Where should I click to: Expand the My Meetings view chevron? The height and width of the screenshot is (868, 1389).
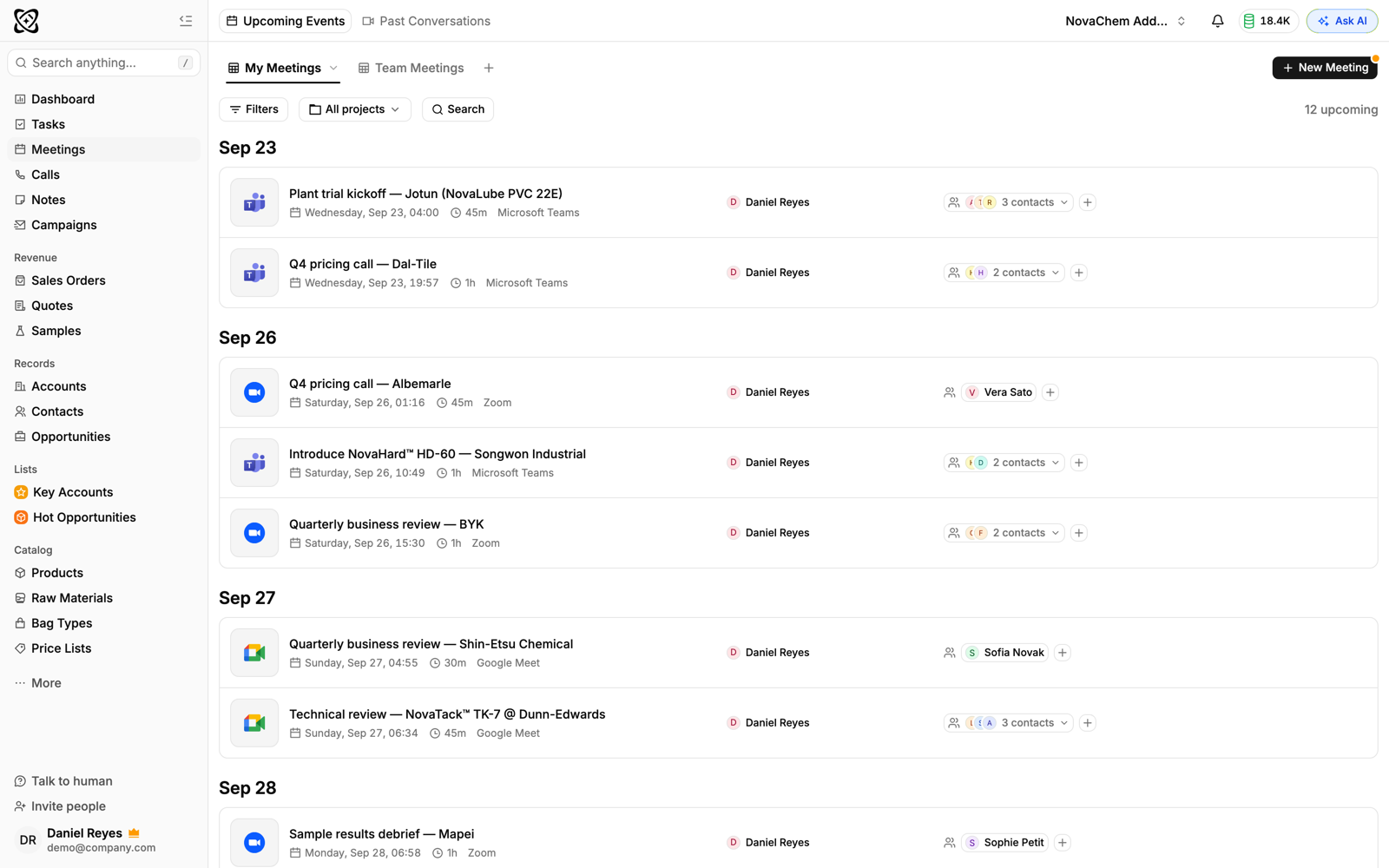point(333,68)
